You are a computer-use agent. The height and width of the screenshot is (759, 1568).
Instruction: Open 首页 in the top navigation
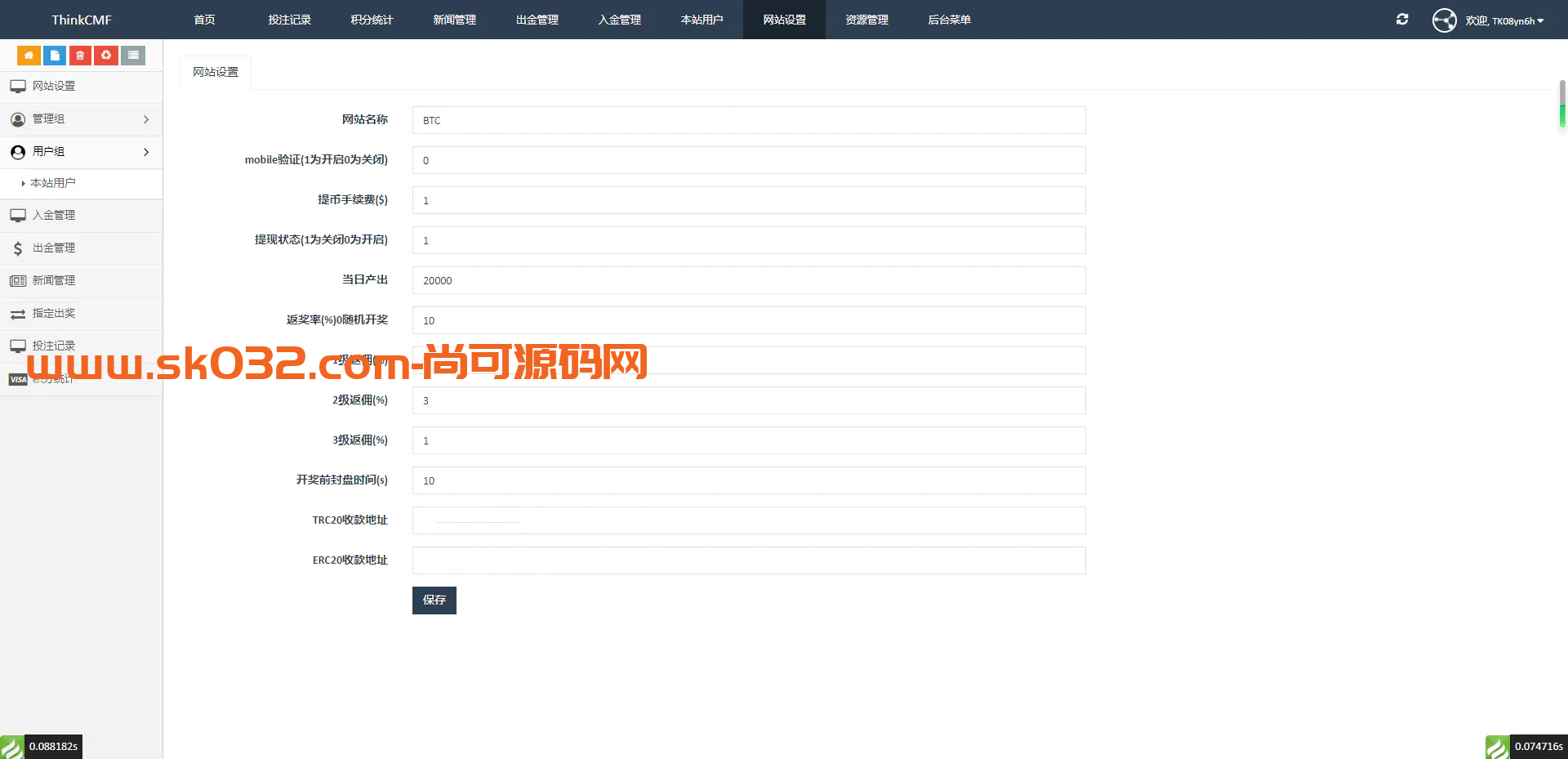coord(205,20)
